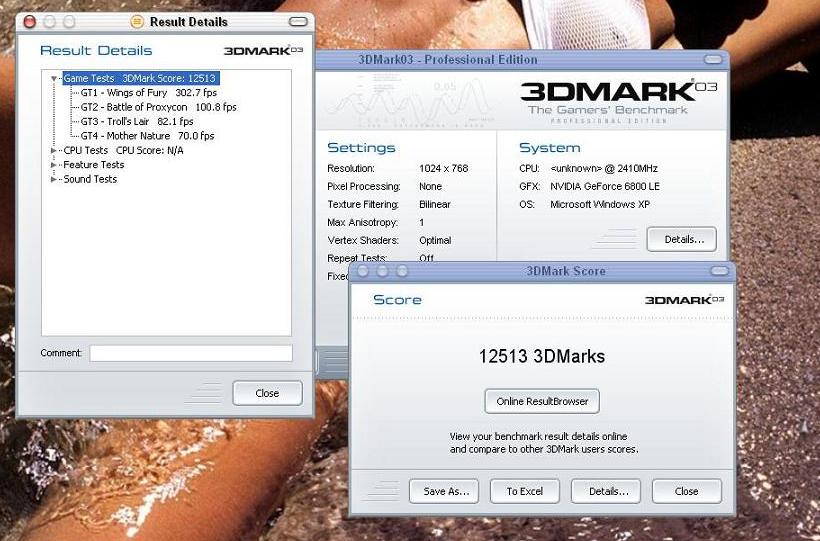Screen dimensions: 820x541
Task: Click CPU text <unknown> @ 2410MHz
Action: (x=604, y=168)
